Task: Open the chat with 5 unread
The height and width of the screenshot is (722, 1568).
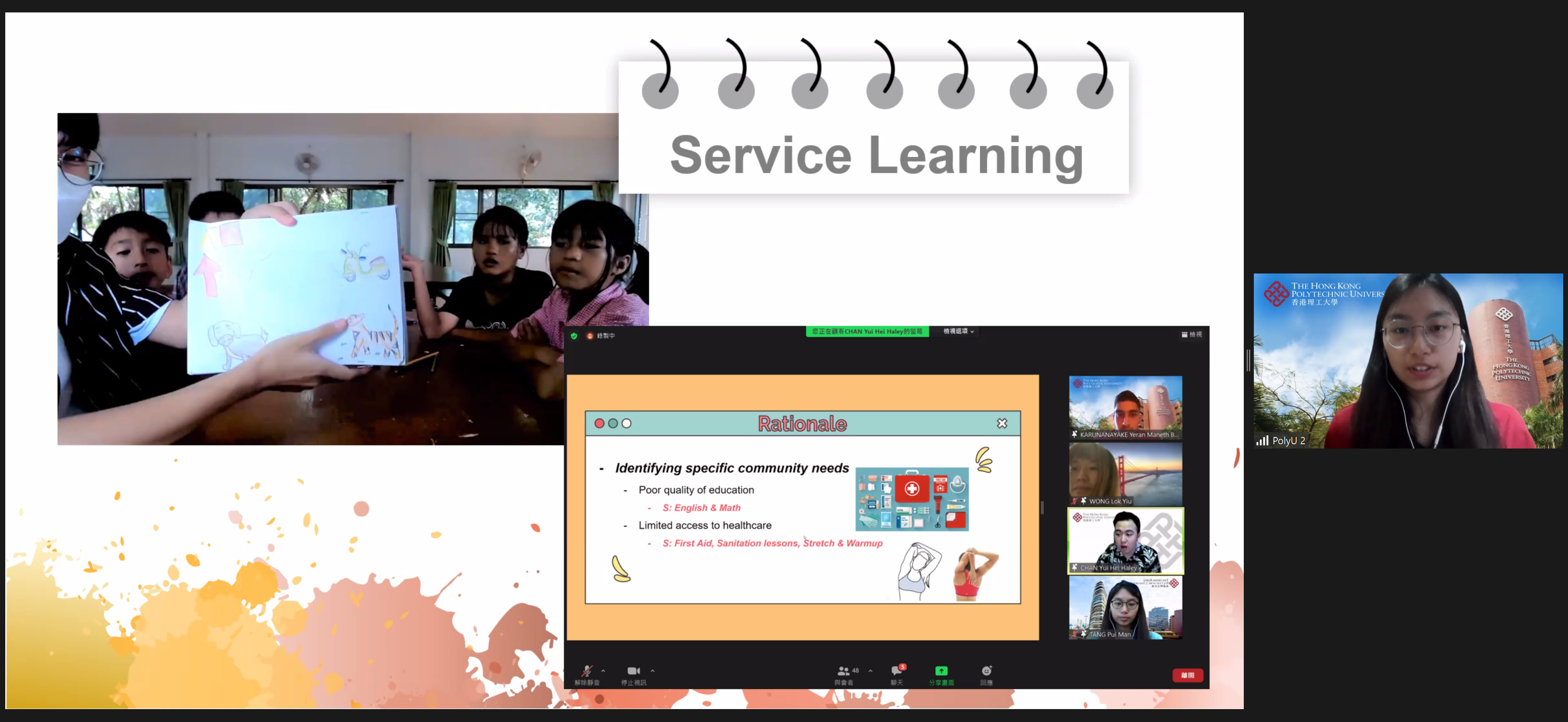Action: point(897,671)
